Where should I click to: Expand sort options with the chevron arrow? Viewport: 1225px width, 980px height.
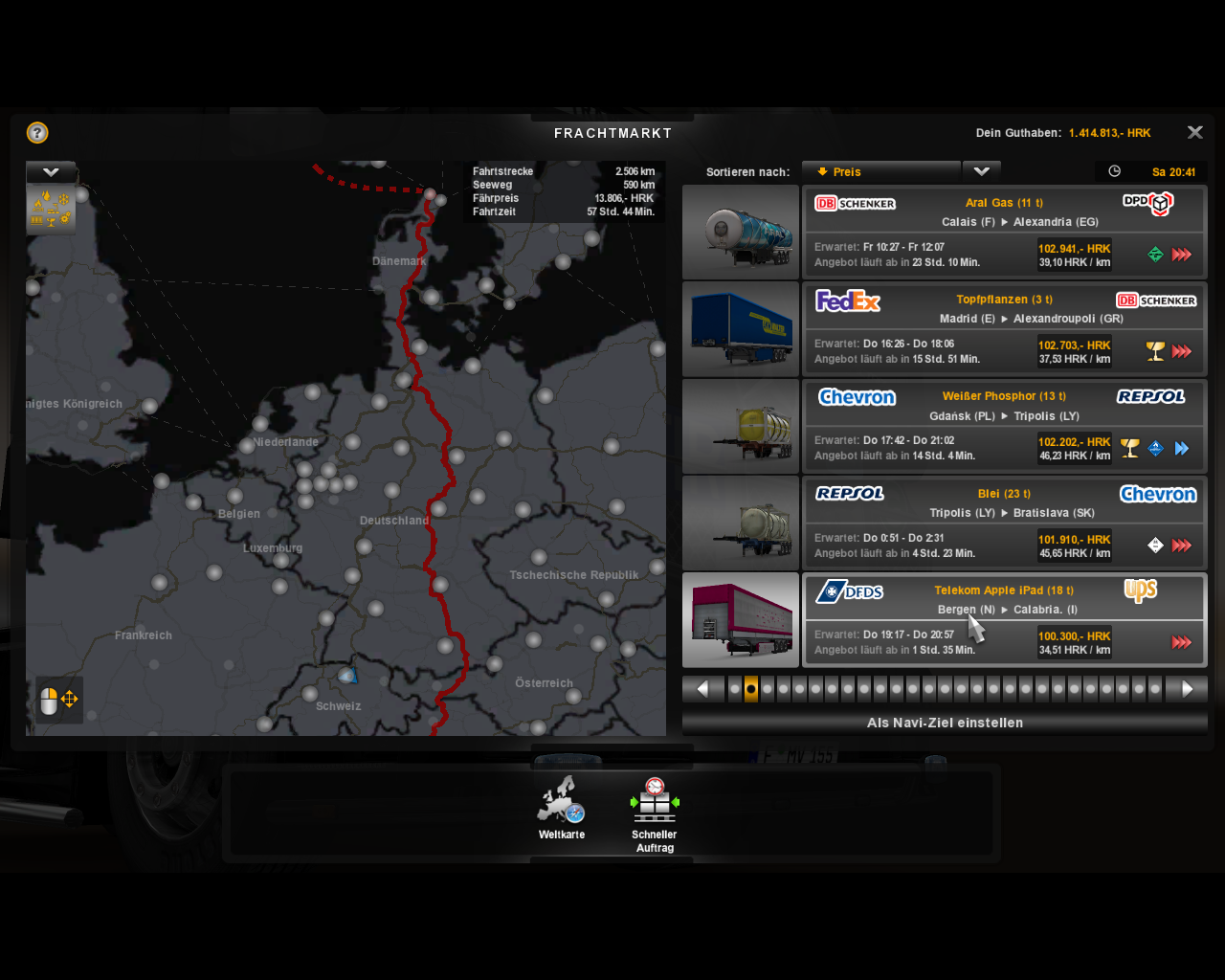tap(982, 172)
